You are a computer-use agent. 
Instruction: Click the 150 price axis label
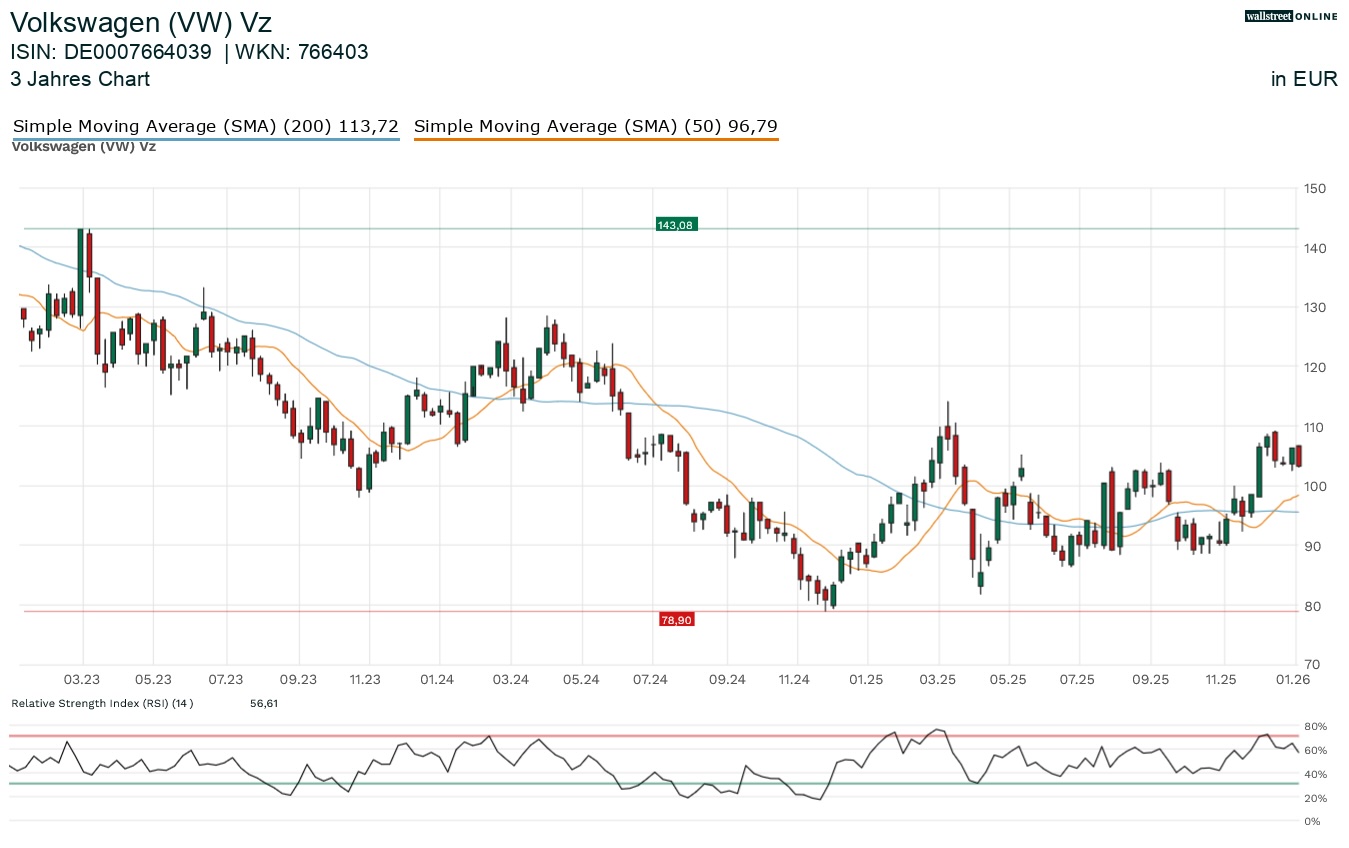(1314, 188)
